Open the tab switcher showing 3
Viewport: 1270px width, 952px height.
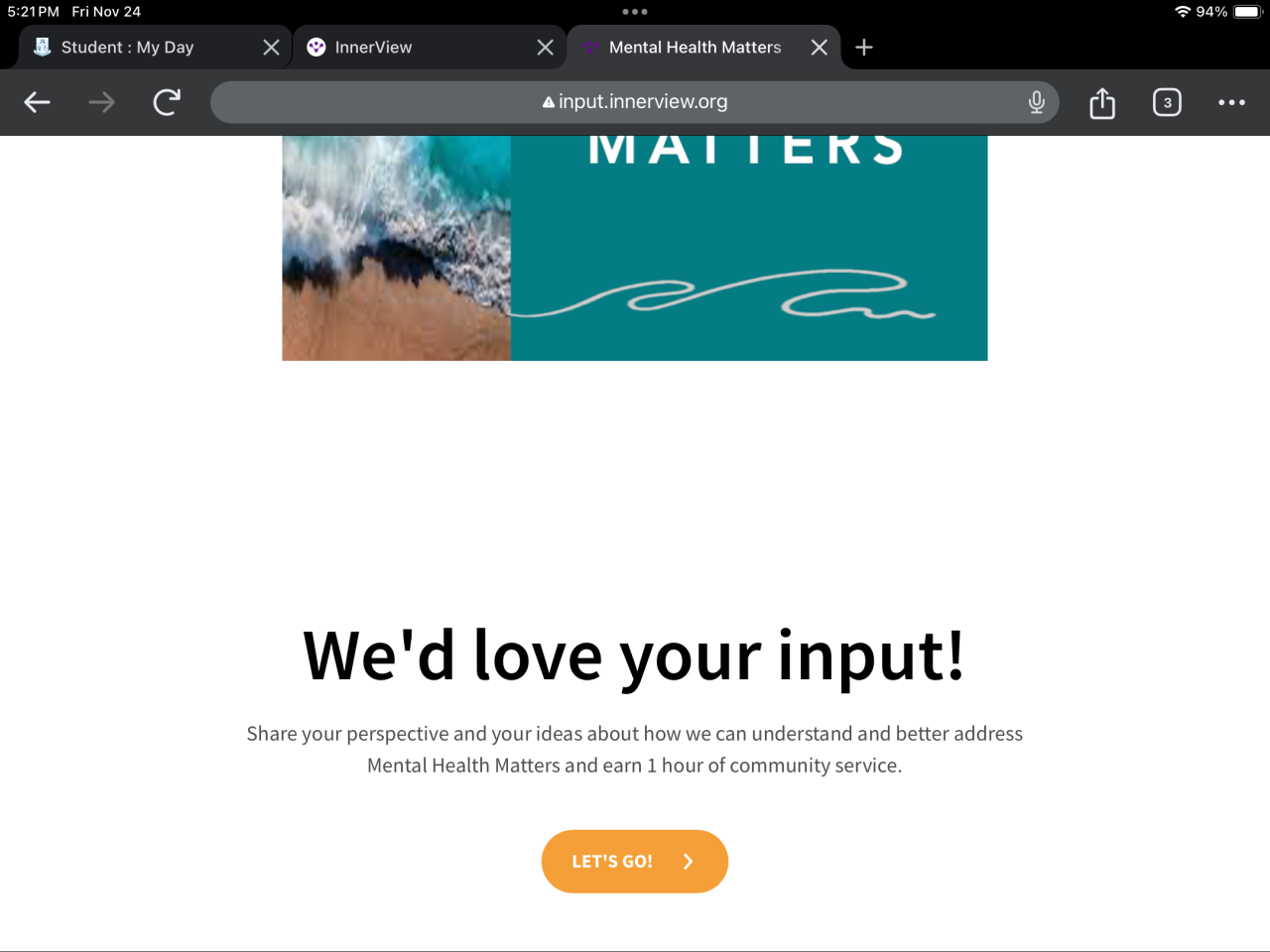pyautogui.click(x=1167, y=102)
